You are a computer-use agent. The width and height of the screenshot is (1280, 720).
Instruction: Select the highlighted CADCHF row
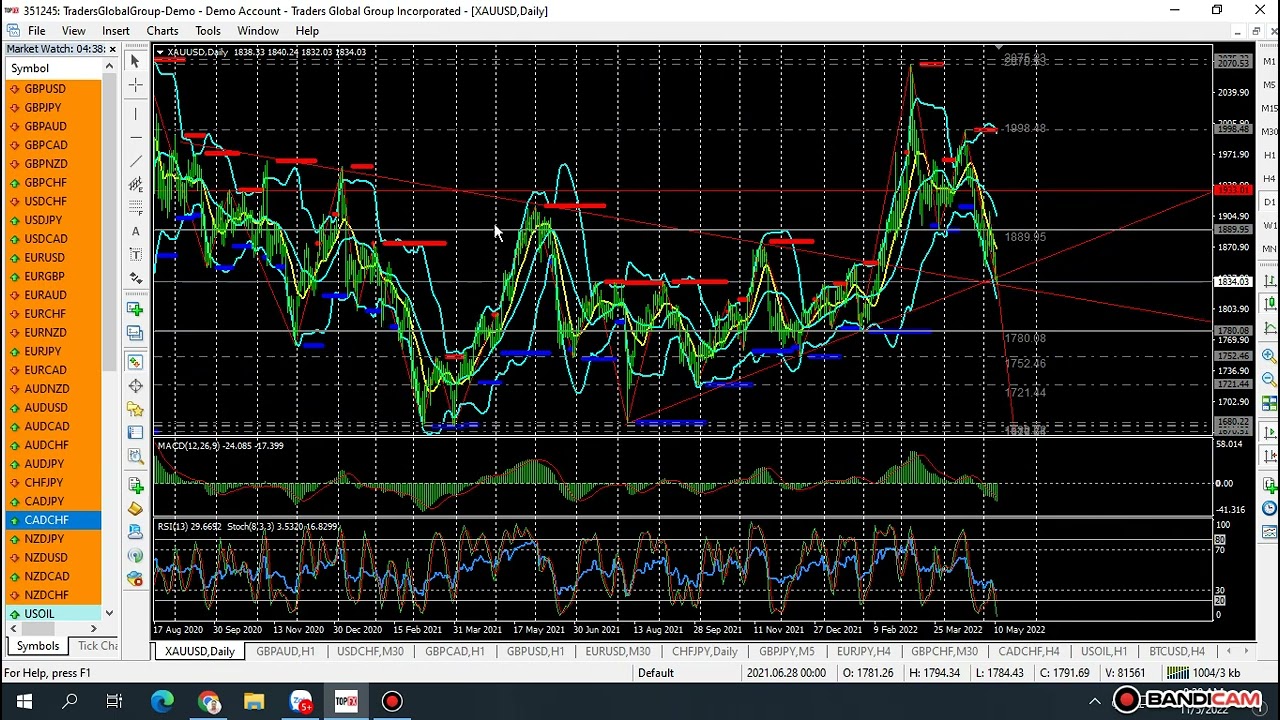point(53,520)
